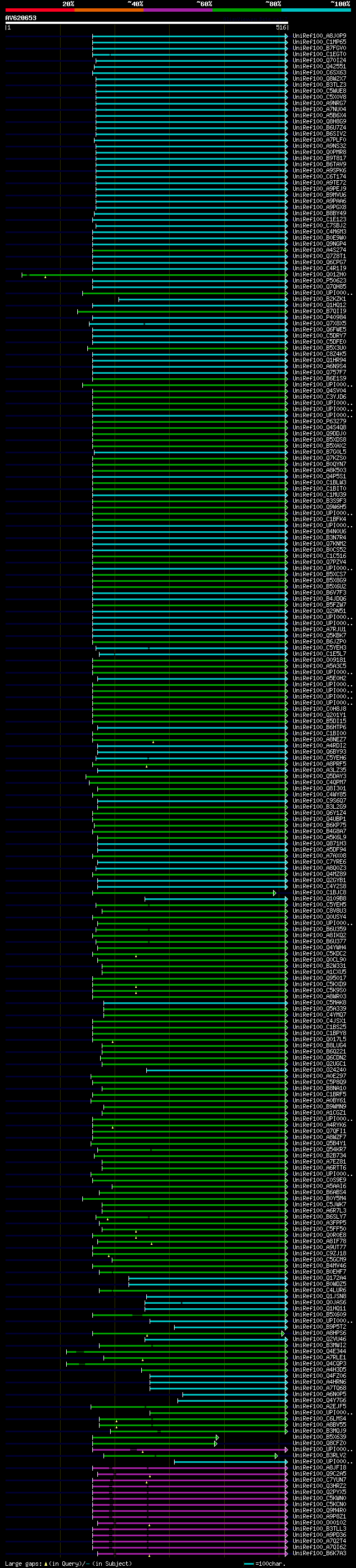Click the green alignment bar for UniRef100_Q012H0
Viewport: 356px width, 1568px height.
(155, 275)
